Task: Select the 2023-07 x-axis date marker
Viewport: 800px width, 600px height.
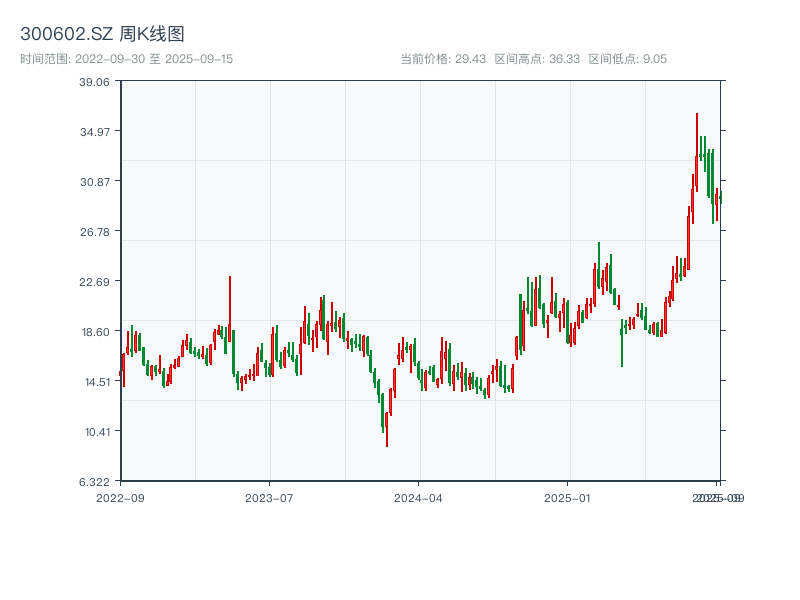Action: click(269, 497)
